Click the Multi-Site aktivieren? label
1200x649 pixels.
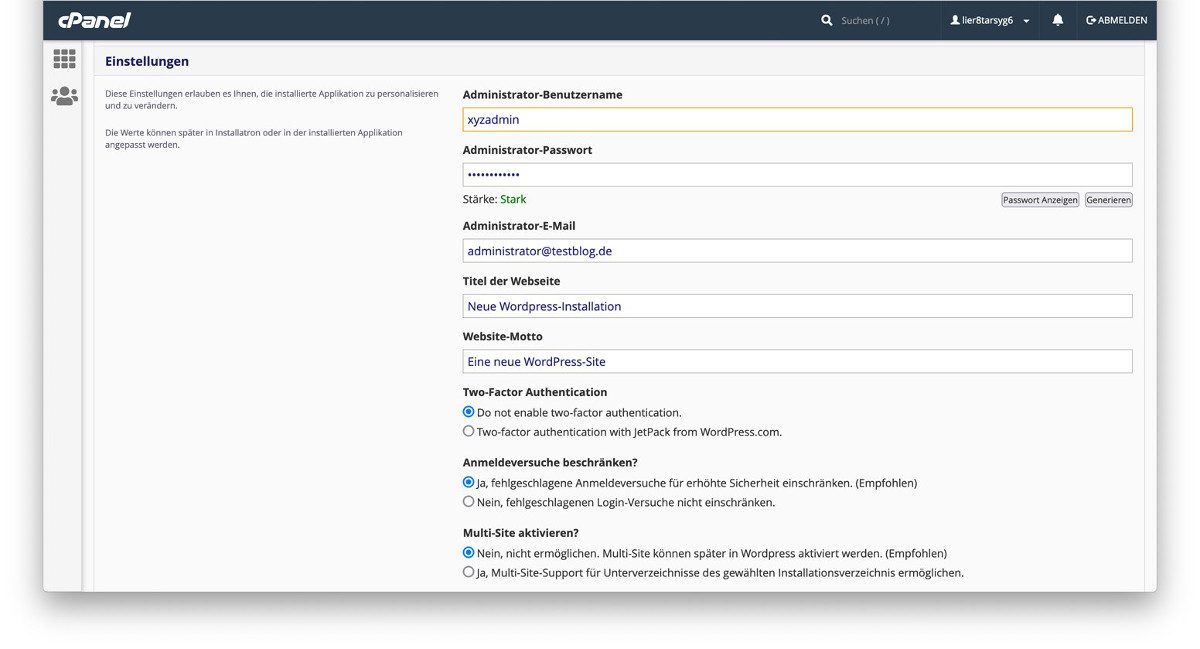click(x=521, y=533)
